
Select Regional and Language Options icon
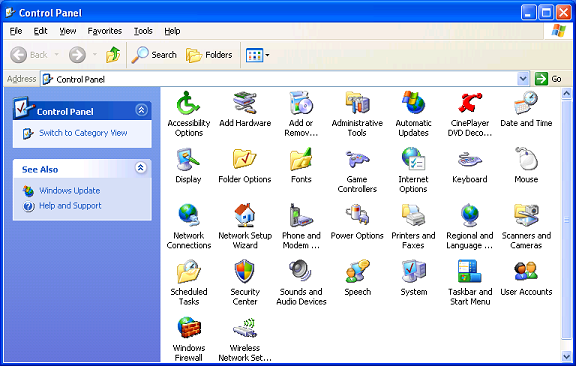click(469, 216)
